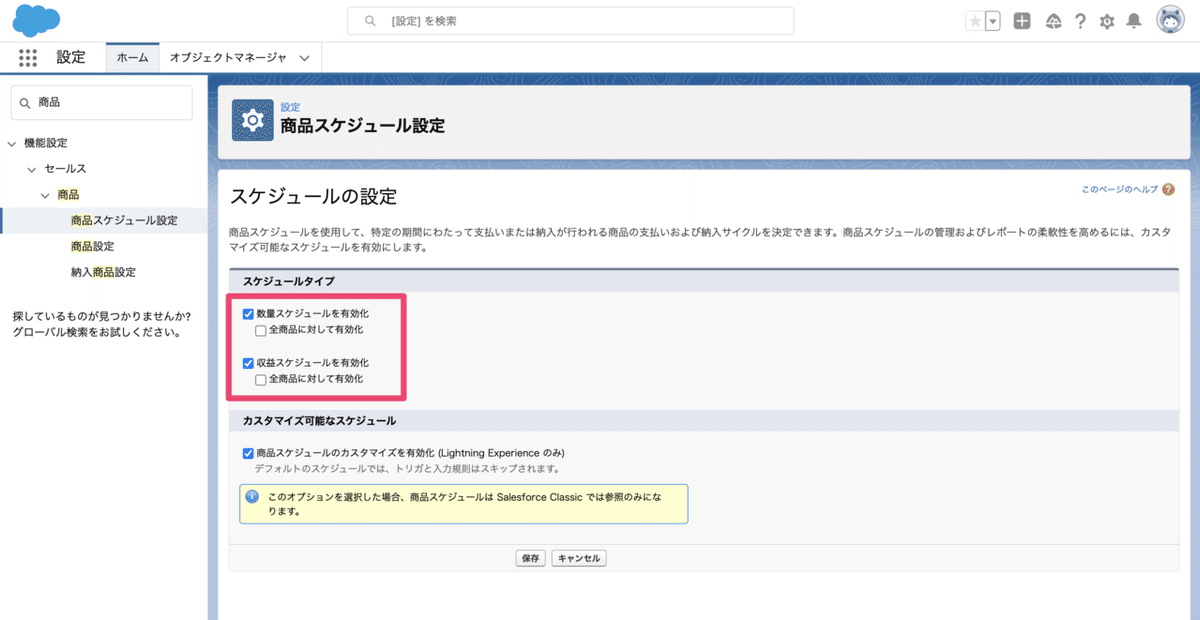This screenshot has width=1200, height=620.
Task: Click the スケジュールの設定 heading
Action: point(314,196)
